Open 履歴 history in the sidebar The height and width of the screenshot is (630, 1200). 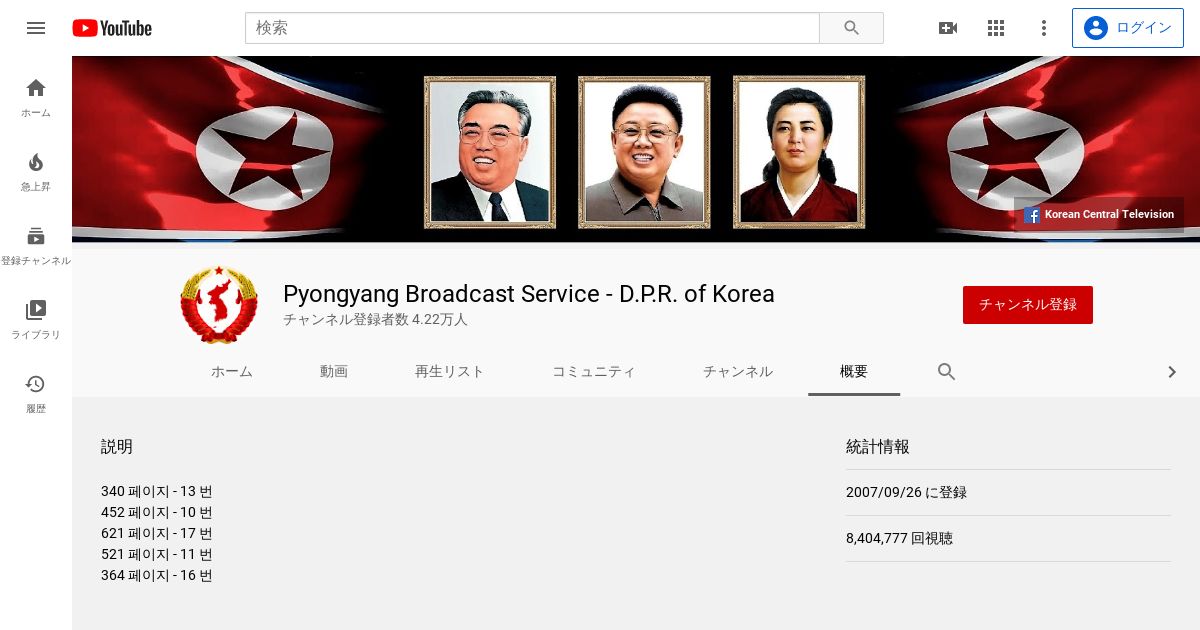click(36, 394)
